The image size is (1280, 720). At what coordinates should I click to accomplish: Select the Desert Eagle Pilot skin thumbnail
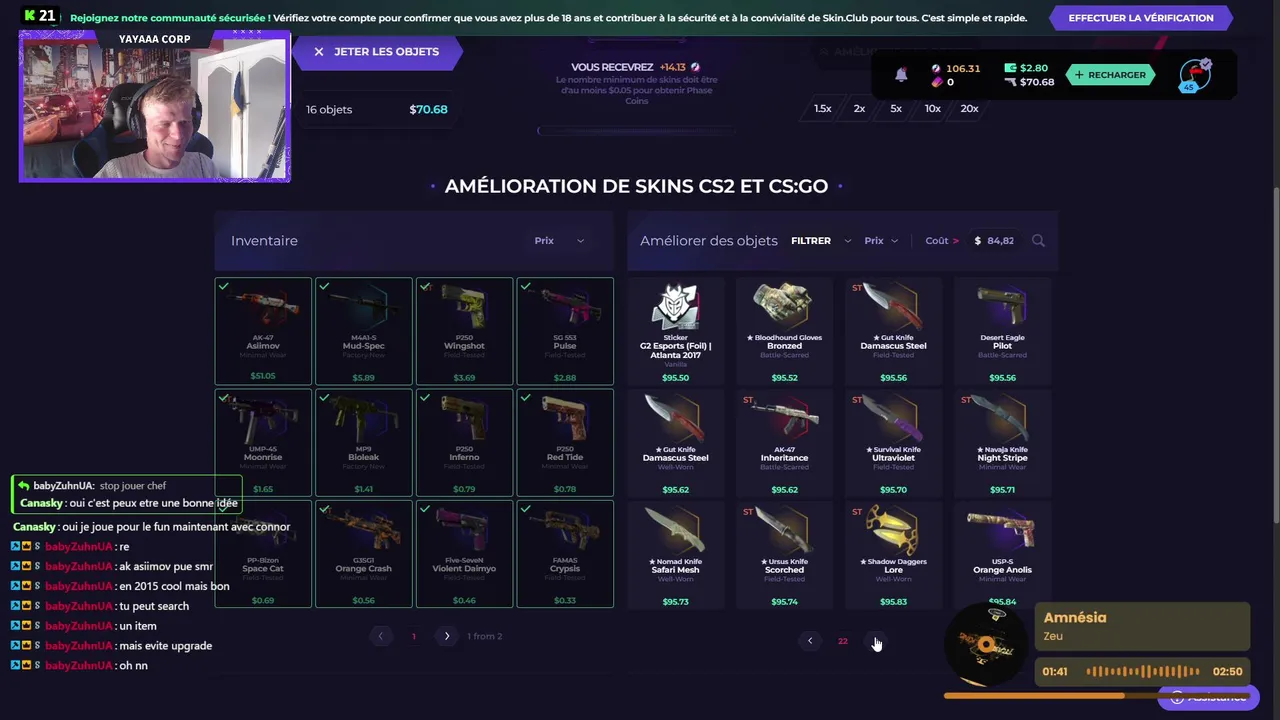point(1002,331)
